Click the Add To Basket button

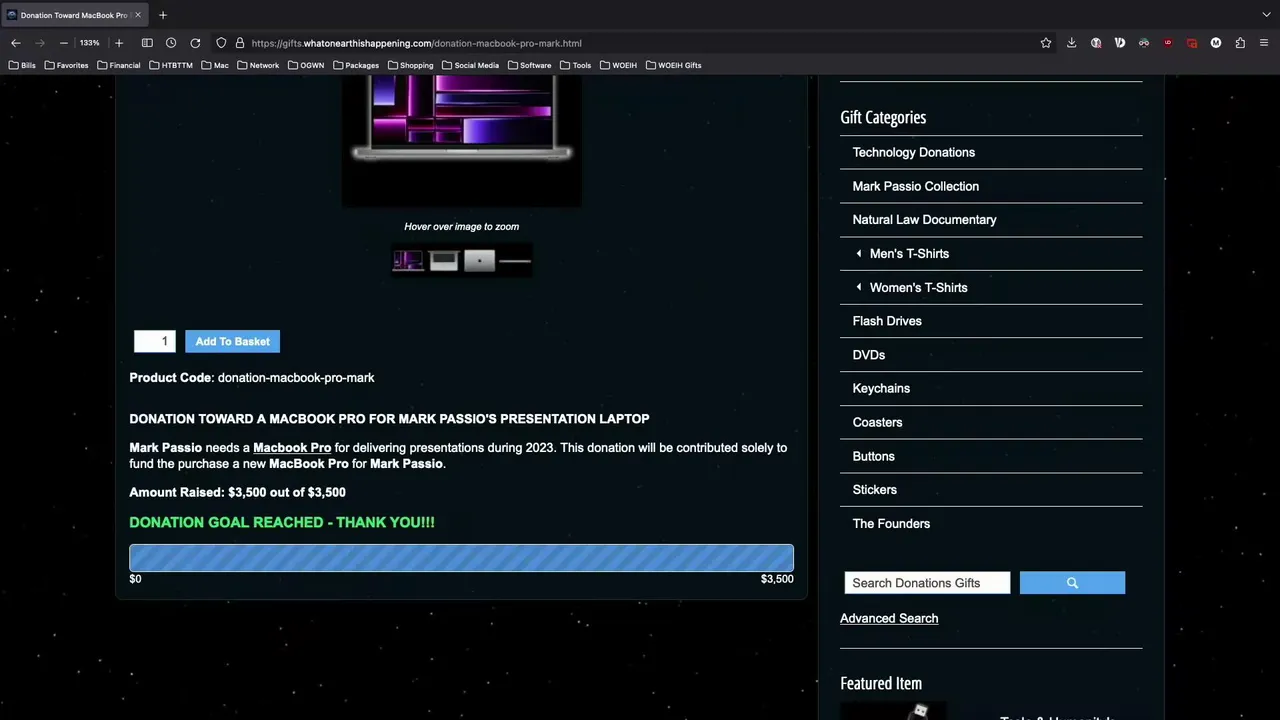pos(233,342)
